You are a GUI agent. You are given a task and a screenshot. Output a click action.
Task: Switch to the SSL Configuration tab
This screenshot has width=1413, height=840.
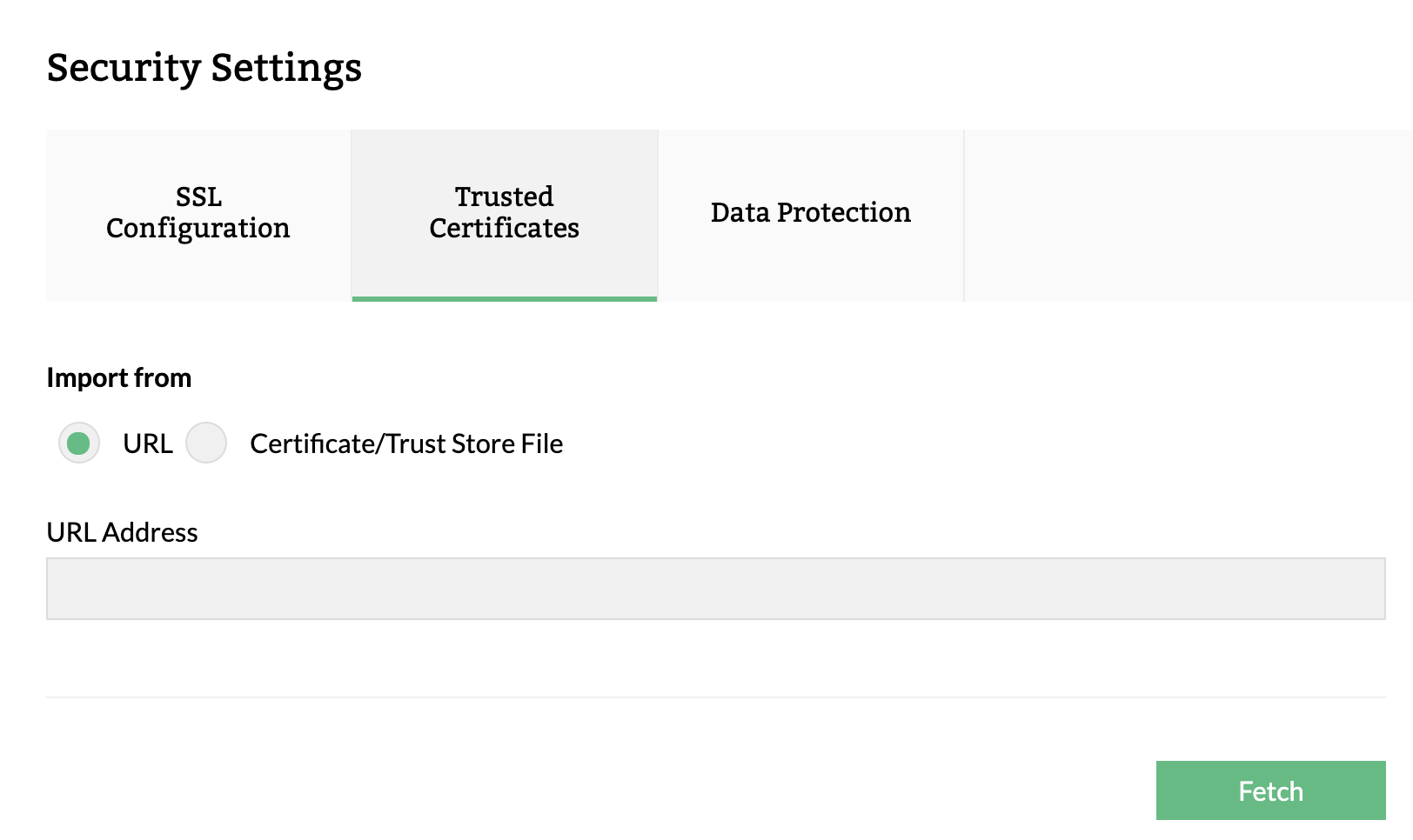coord(198,213)
